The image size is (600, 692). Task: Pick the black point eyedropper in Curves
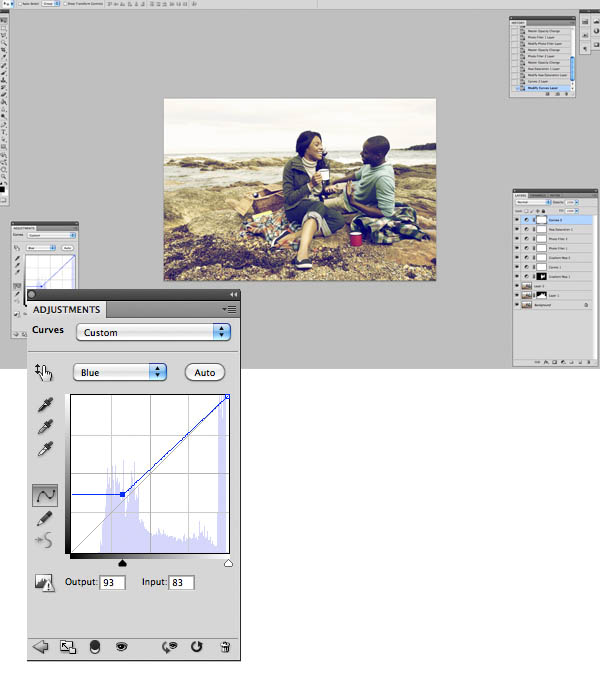tap(44, 406)
